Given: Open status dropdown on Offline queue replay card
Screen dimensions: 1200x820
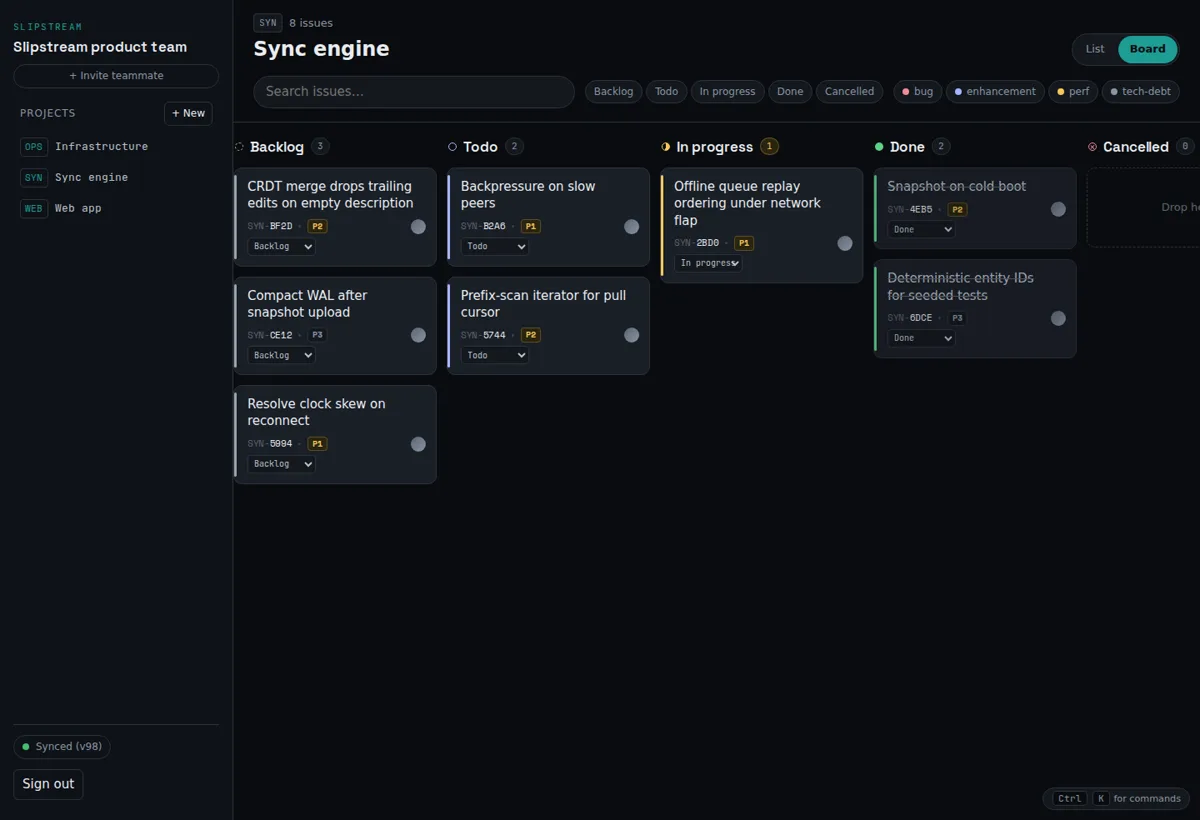Looking at the screenshot, I should tap(708, 263).
